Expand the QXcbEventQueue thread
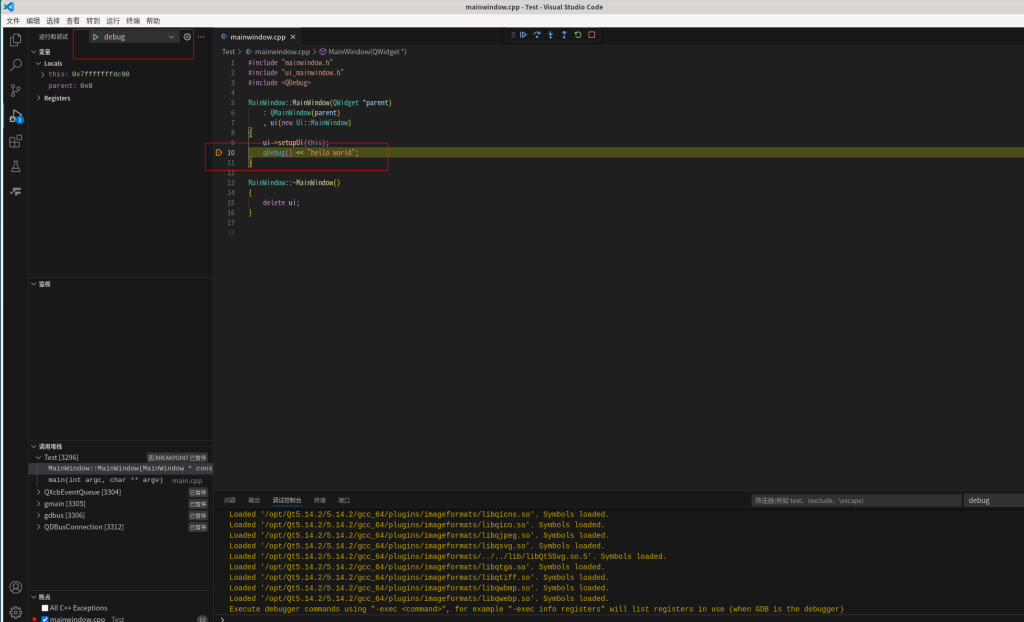The width and height of the screenshot is (1024, 622). click(x=39, y=492)
